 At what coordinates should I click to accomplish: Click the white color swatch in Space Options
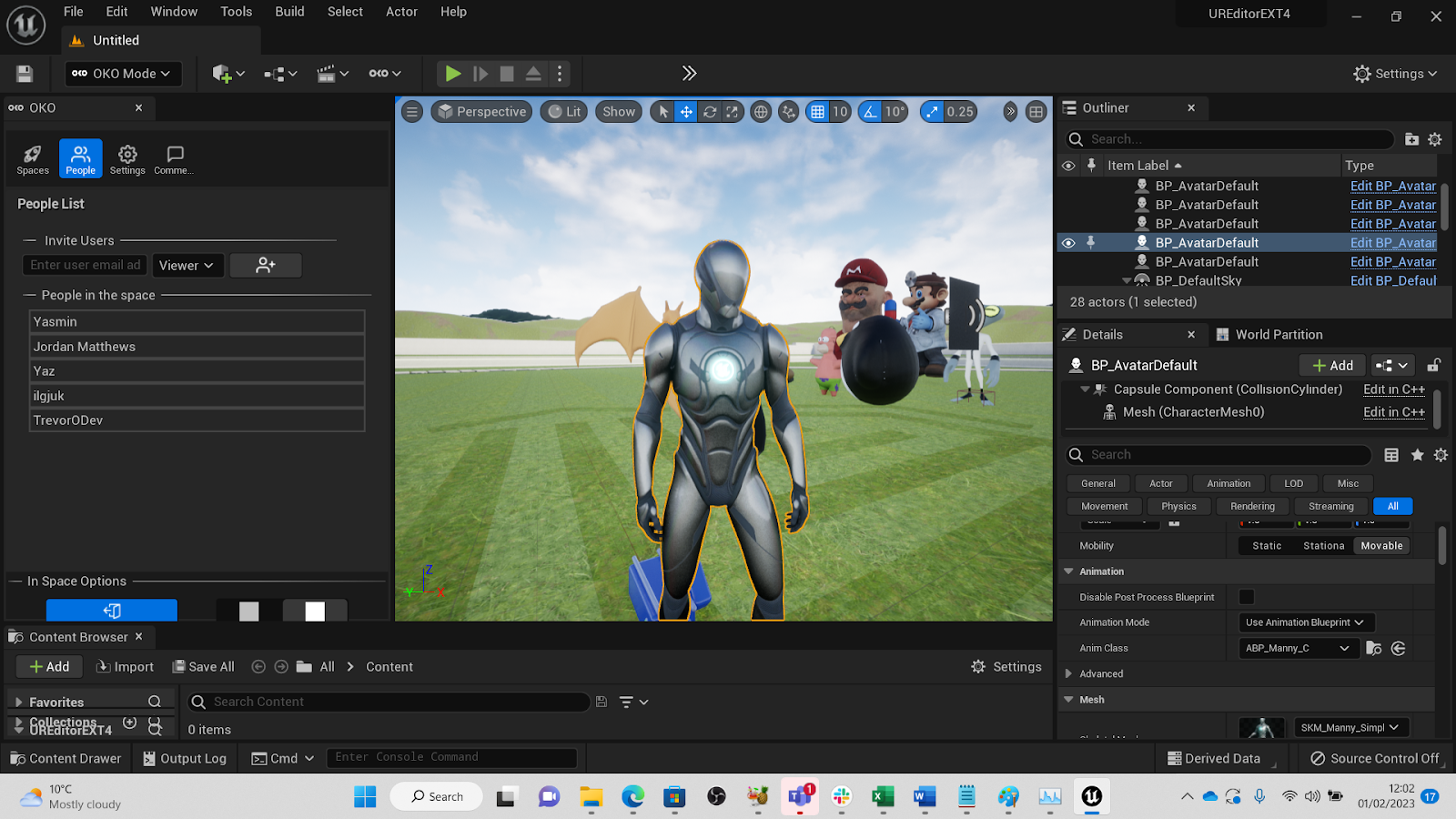click(315, 611)
